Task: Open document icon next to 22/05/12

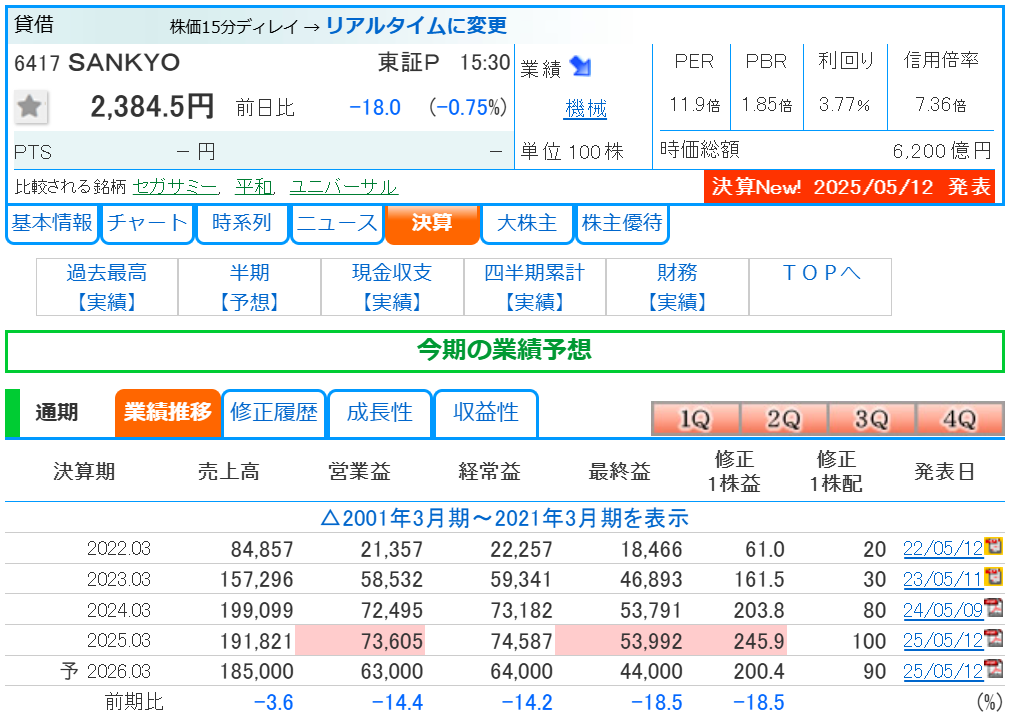Action: point(994,547)
